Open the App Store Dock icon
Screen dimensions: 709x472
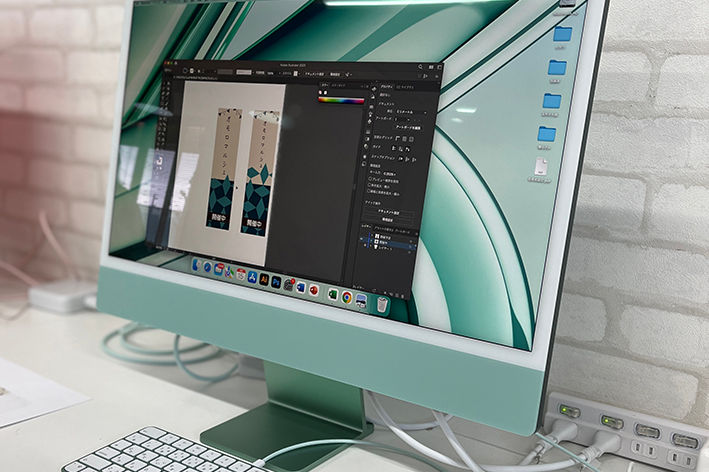tap(252, 277)
